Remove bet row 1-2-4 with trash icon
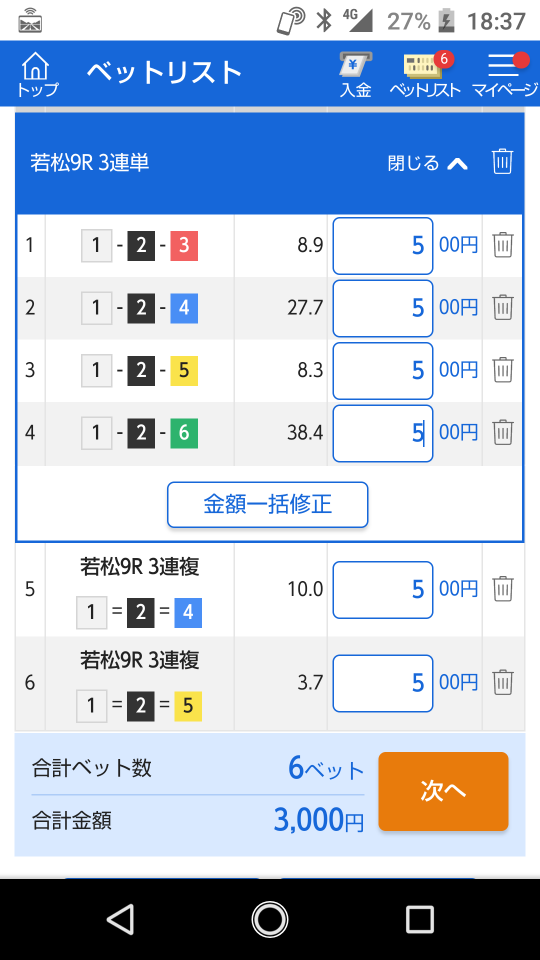This screenshot has height=960, width=540. tap(503, 307)
